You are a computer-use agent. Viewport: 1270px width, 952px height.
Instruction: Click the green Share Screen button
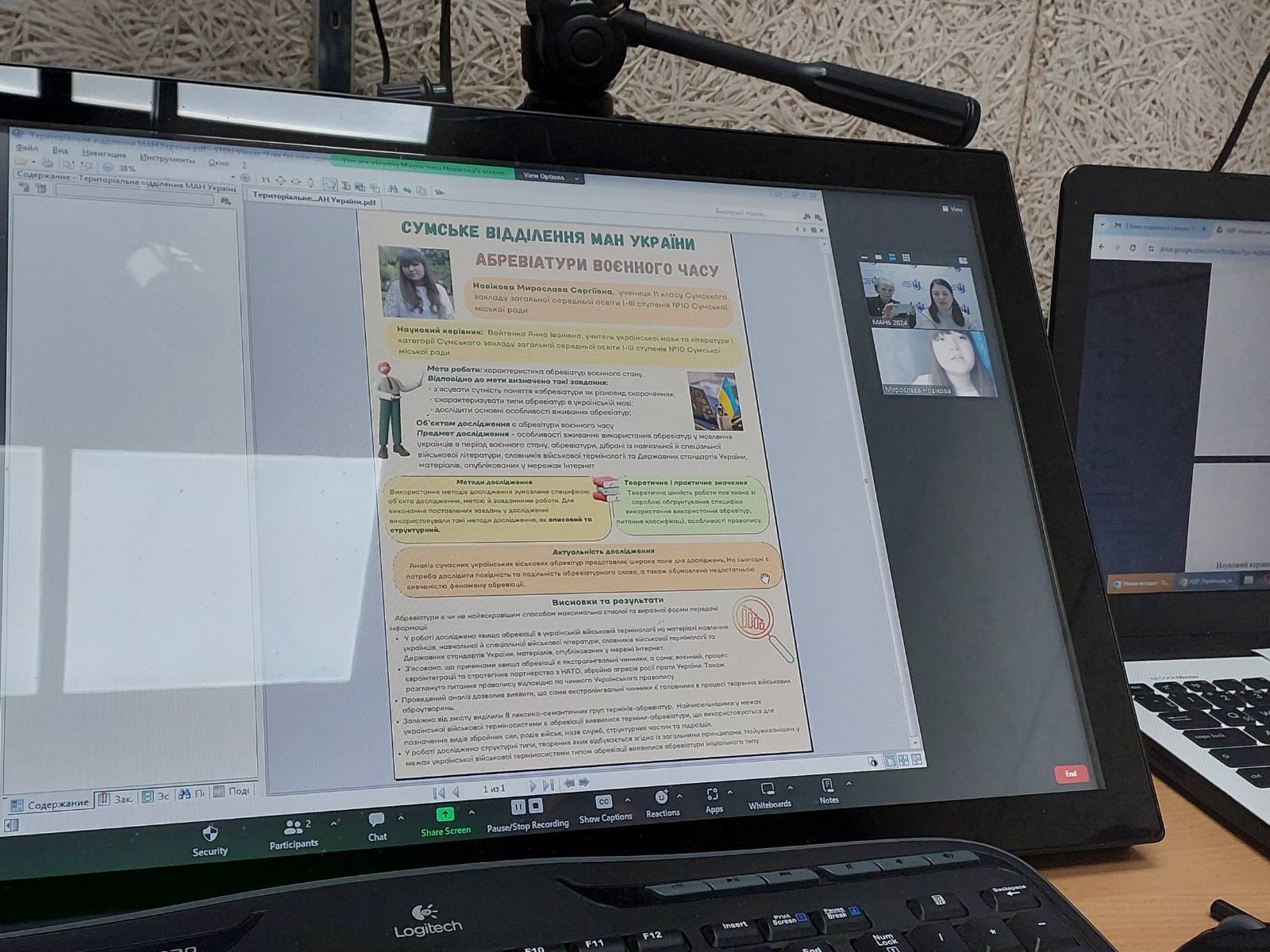(445, 820)
